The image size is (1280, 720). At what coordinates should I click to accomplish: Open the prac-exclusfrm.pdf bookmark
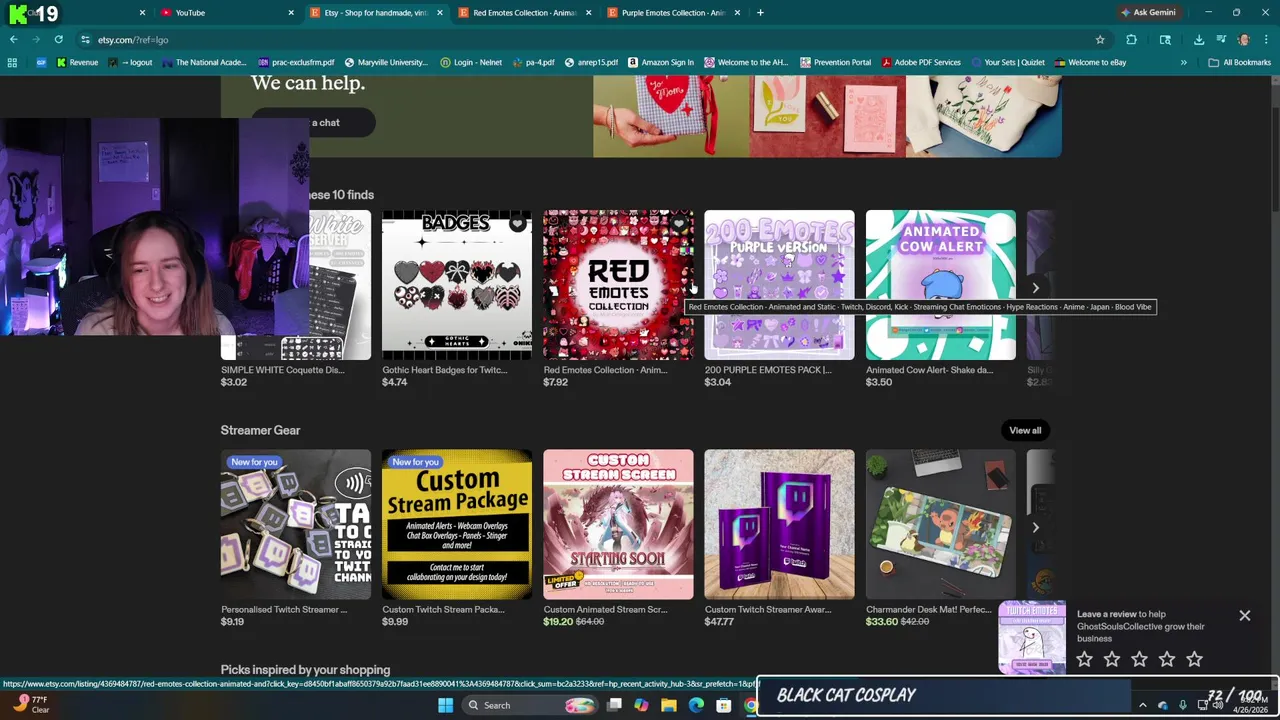point(296,62)
